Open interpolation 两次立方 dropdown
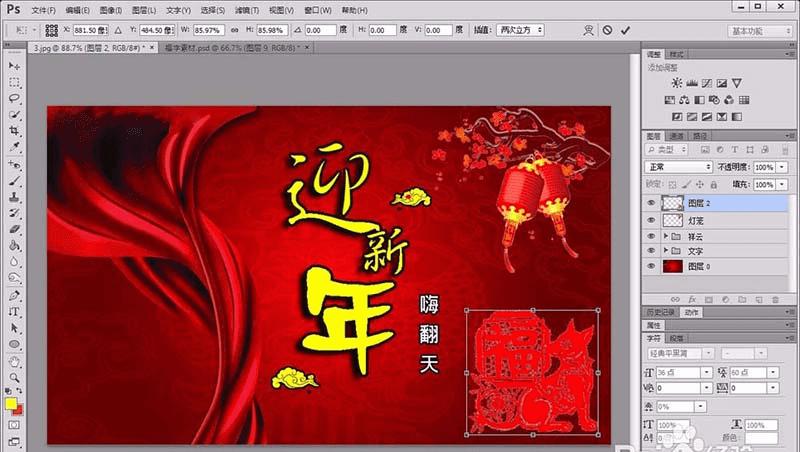The height and width of the screenshot is (452, 800). click(x=520, y=30)
